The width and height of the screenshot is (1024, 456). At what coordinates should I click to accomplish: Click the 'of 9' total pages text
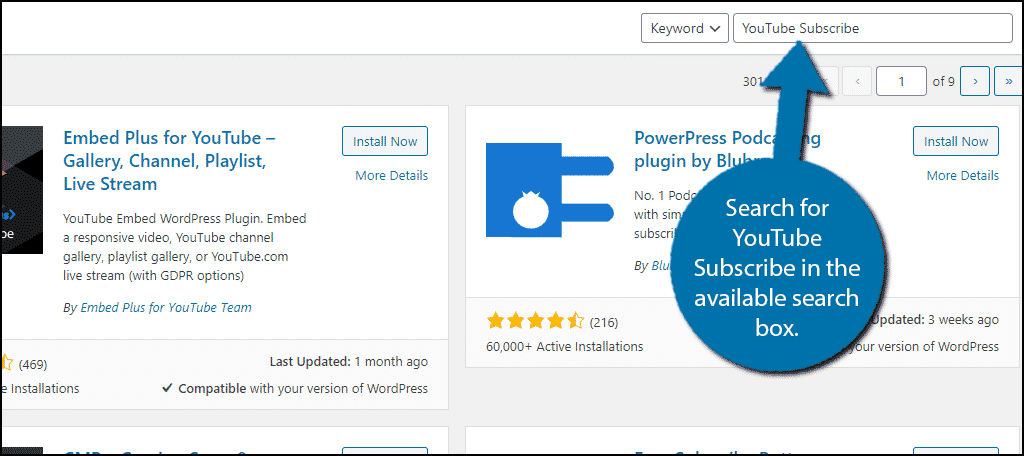944,82
